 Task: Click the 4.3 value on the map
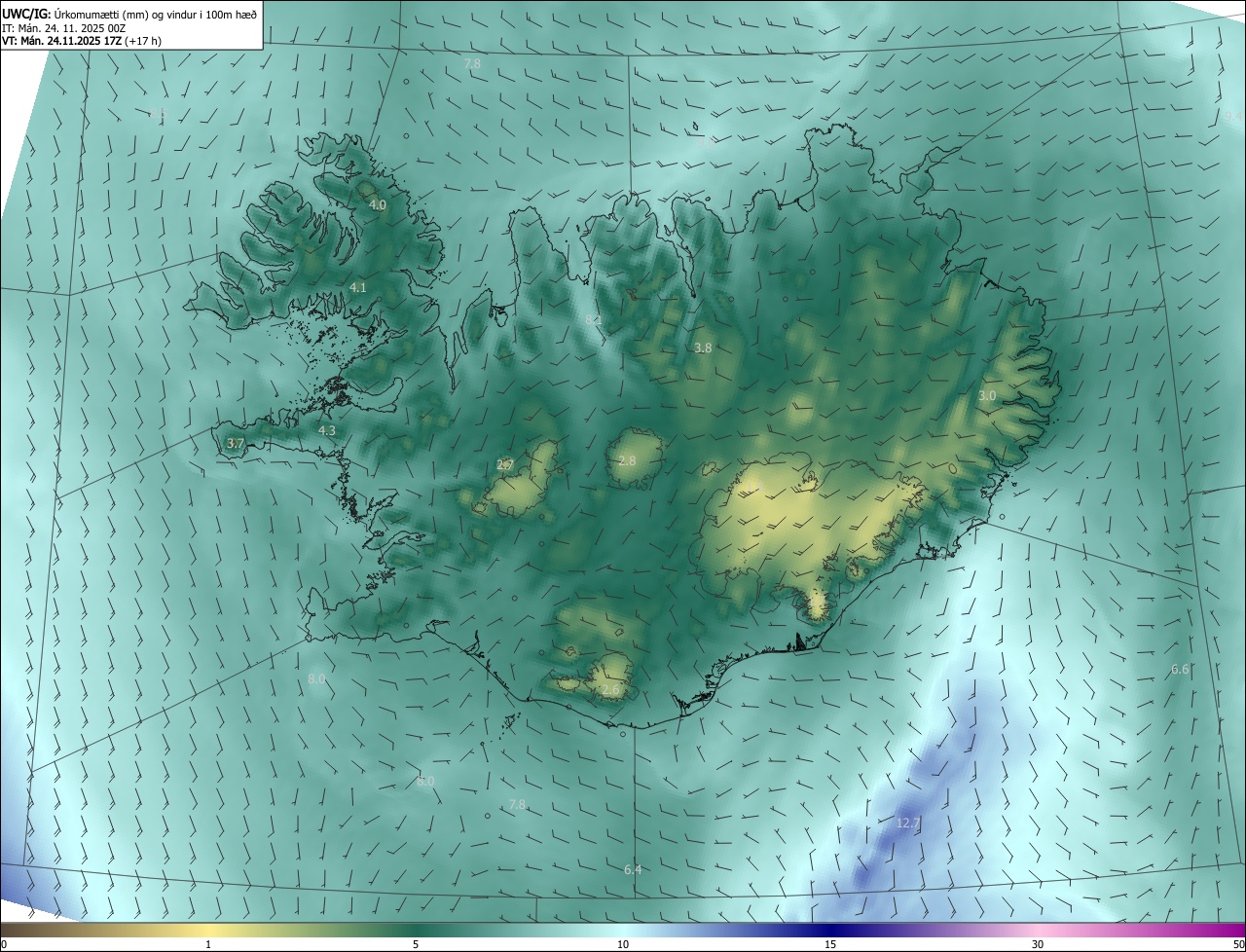327,430
